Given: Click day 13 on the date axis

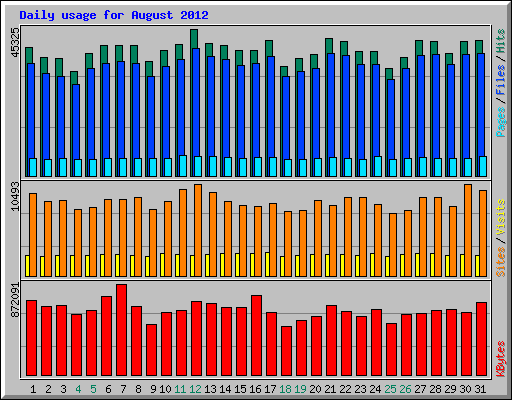Looking at the screenshot, I should [210, 389].
